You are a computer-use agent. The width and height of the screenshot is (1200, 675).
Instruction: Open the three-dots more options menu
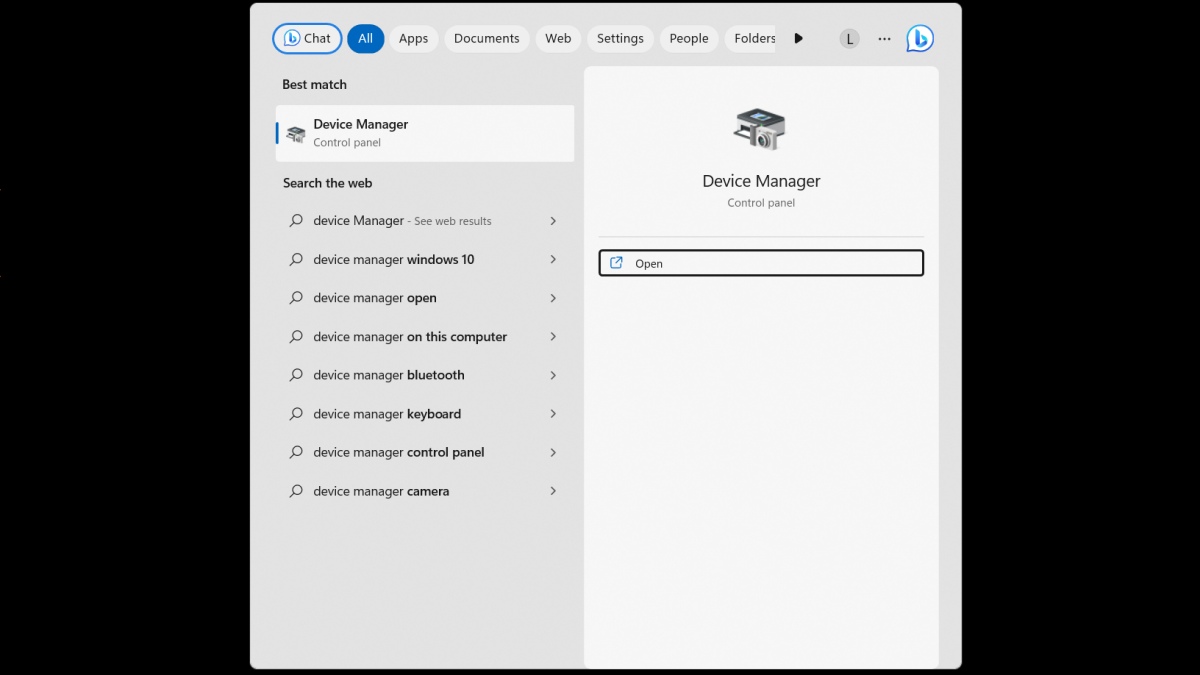pos(884,39)
